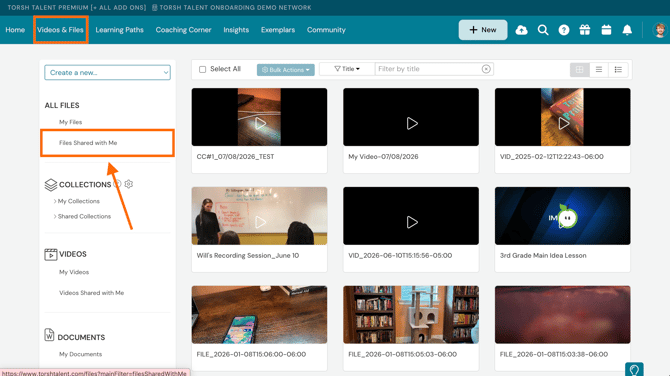Play VID_2026-06-10T15:15:56 video
The width and height of the screenshot is (670, 376).
pos(411,222)
